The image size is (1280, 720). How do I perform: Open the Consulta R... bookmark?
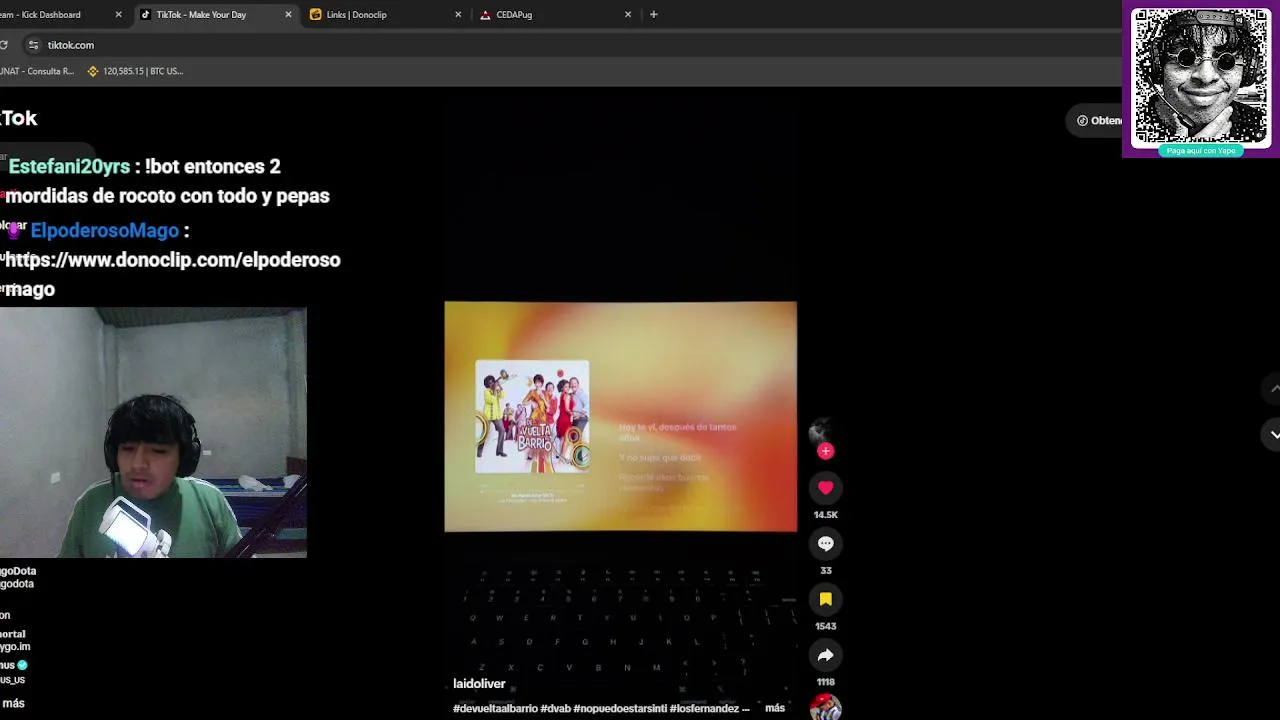(x=37, y=71)
